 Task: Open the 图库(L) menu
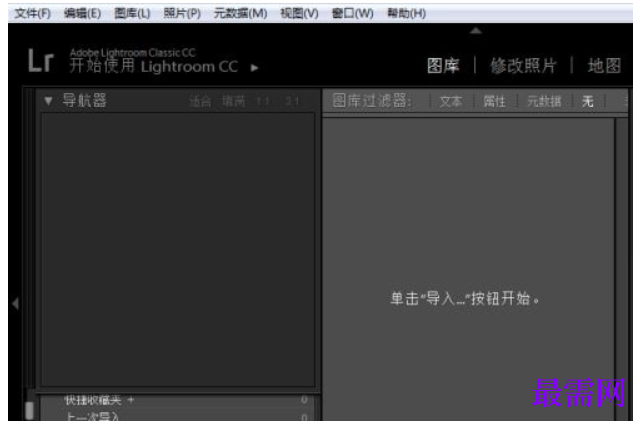tap(132, 14)
